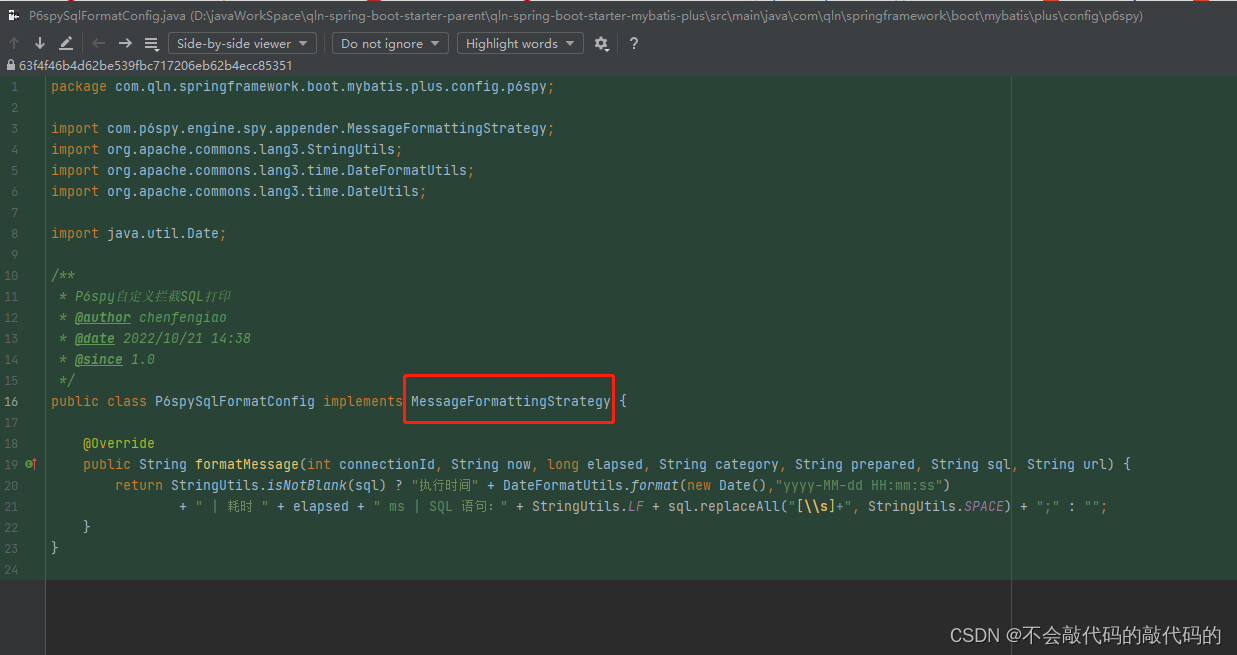Open the Side-by-side viewer dropdown
This screenshot has width=1237, height=655.
click(x=242, y=43)
